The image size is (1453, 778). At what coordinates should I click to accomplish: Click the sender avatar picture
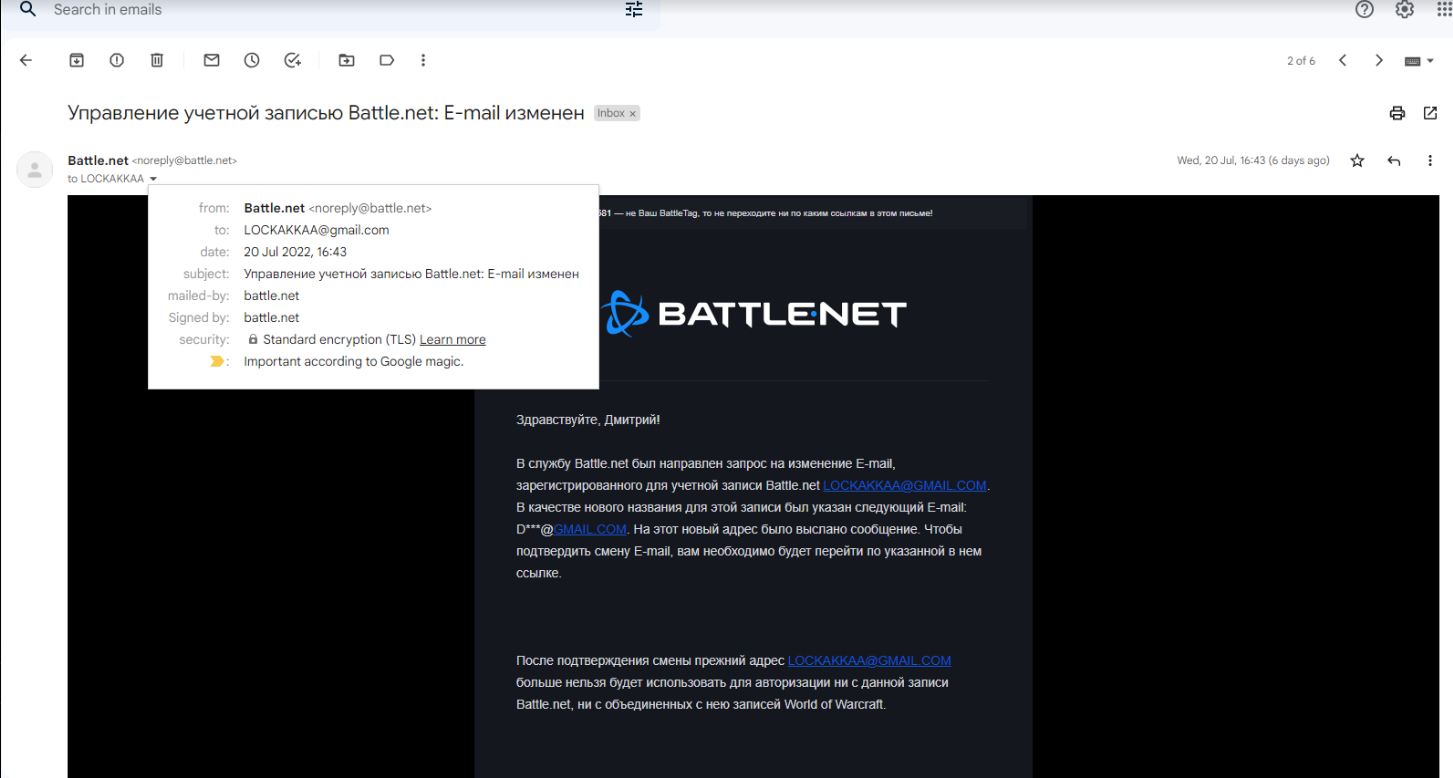(34, 170)
